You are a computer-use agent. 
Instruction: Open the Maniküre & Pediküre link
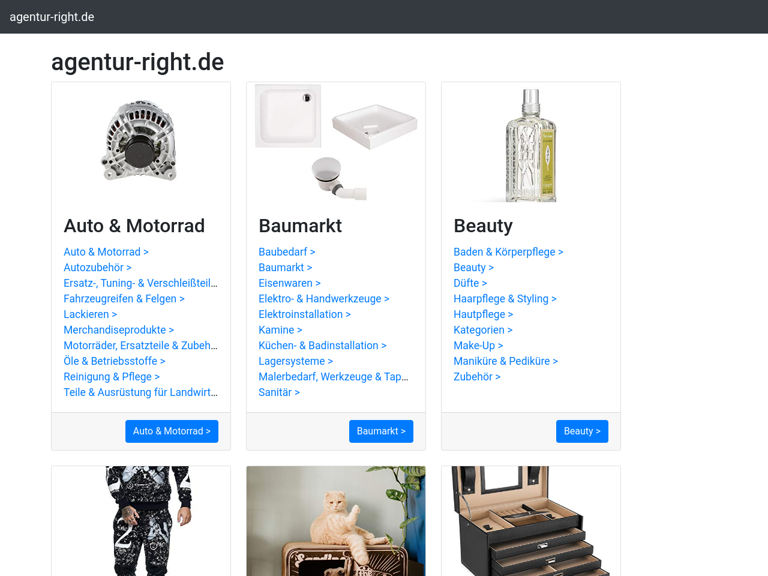tap(505, 361)
